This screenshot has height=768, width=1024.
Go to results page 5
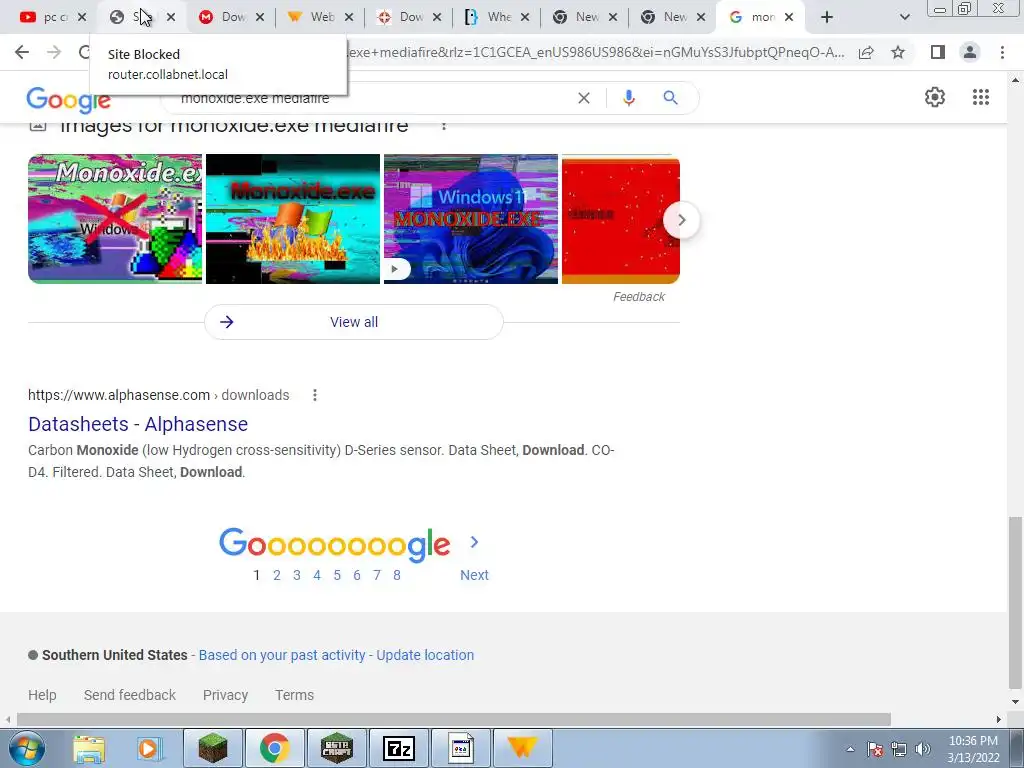coord(337,575)
